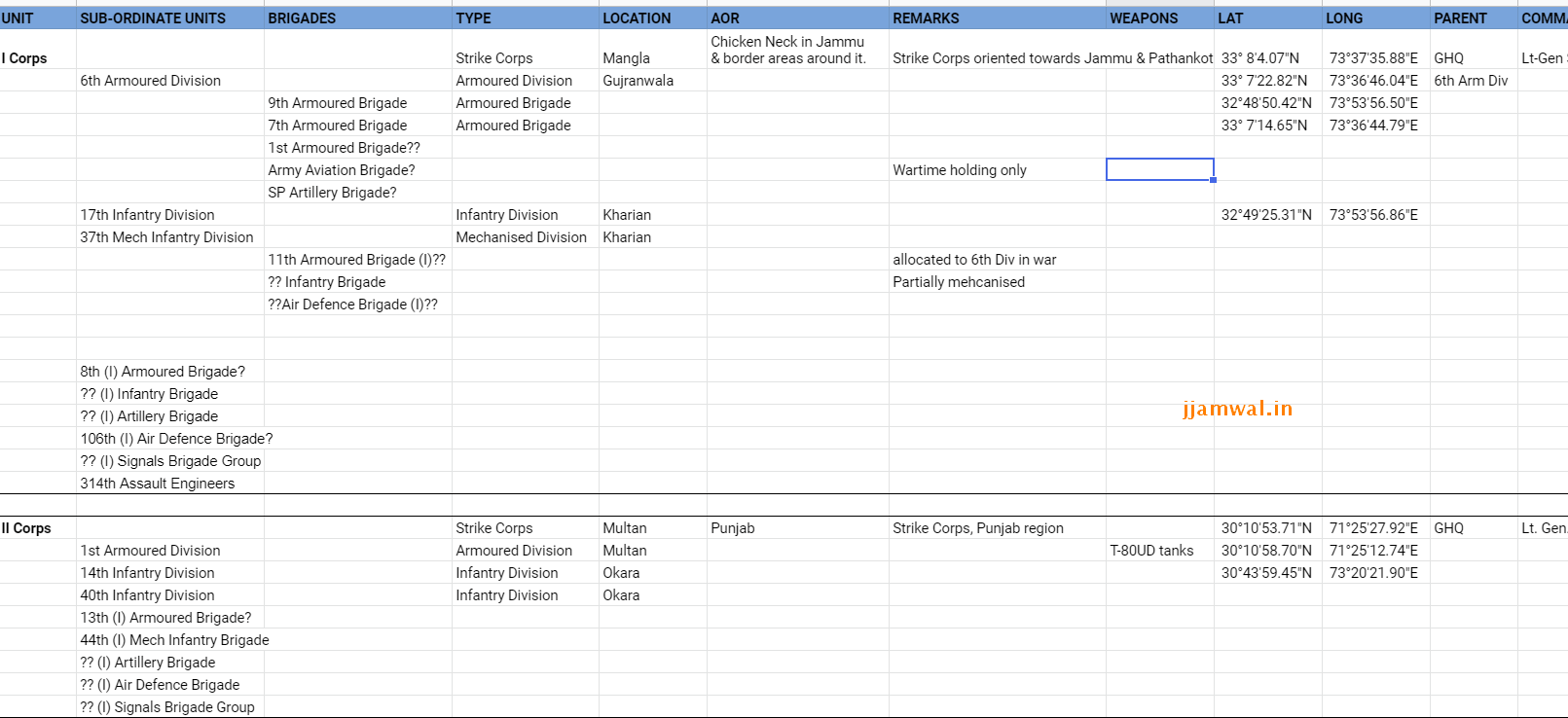Select the AOR header cell
The image size is (1568, 718).
798,18
